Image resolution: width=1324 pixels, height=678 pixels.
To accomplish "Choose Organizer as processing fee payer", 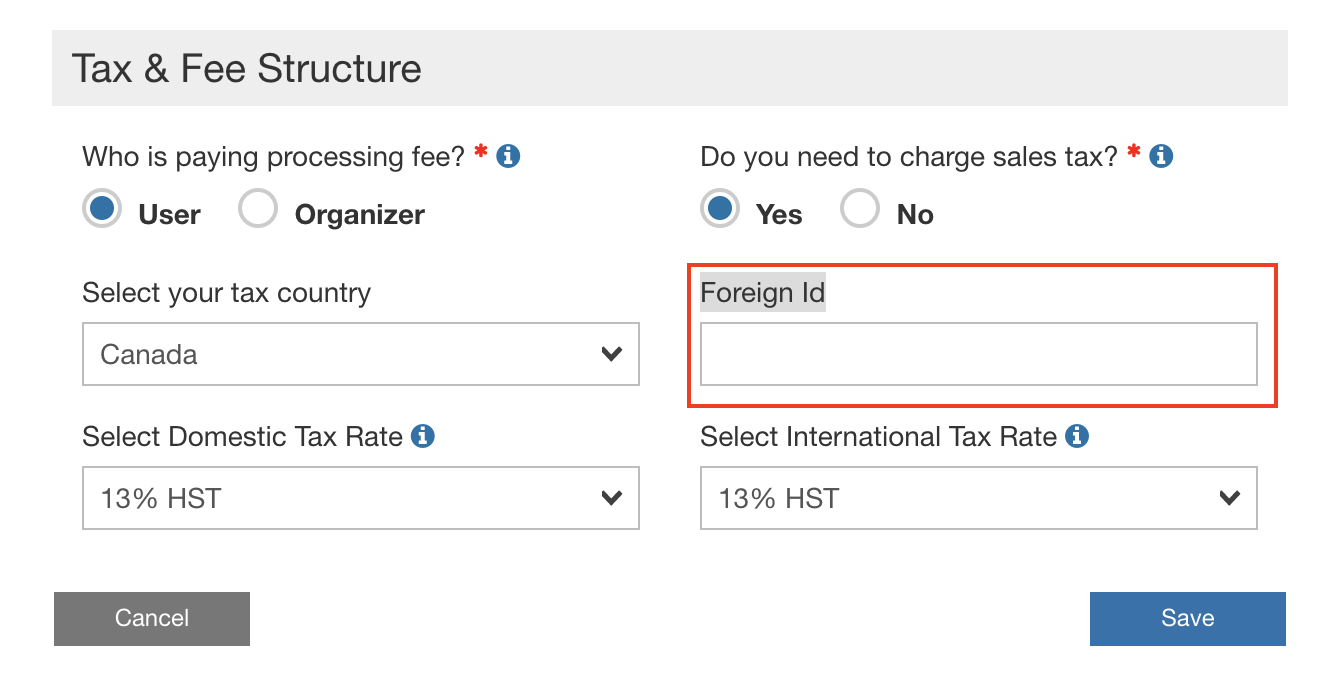I will 258,211.
